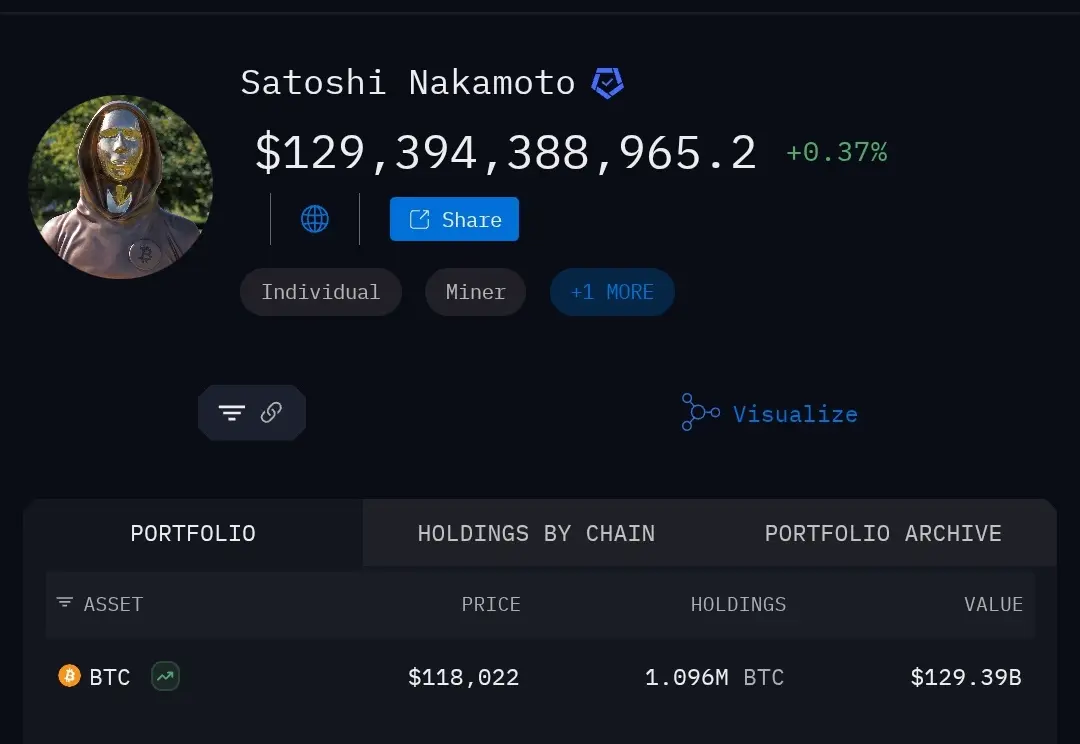The height and width of the screenshot is (744, 1080).
Task: Select the Miner tag
Action: coord(475,292)
